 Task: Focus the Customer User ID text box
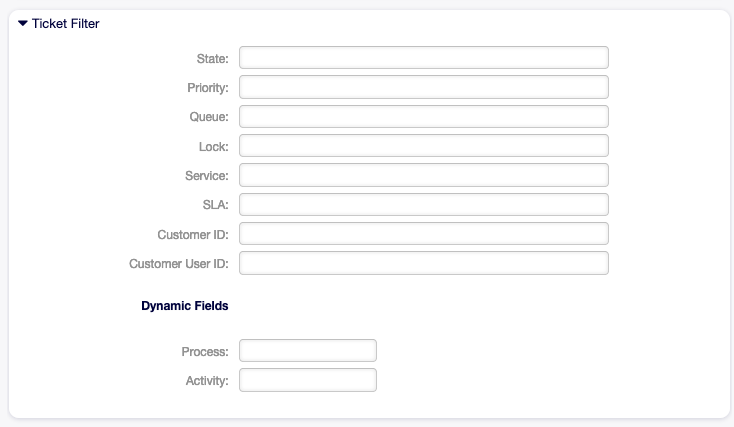[424, 263]
